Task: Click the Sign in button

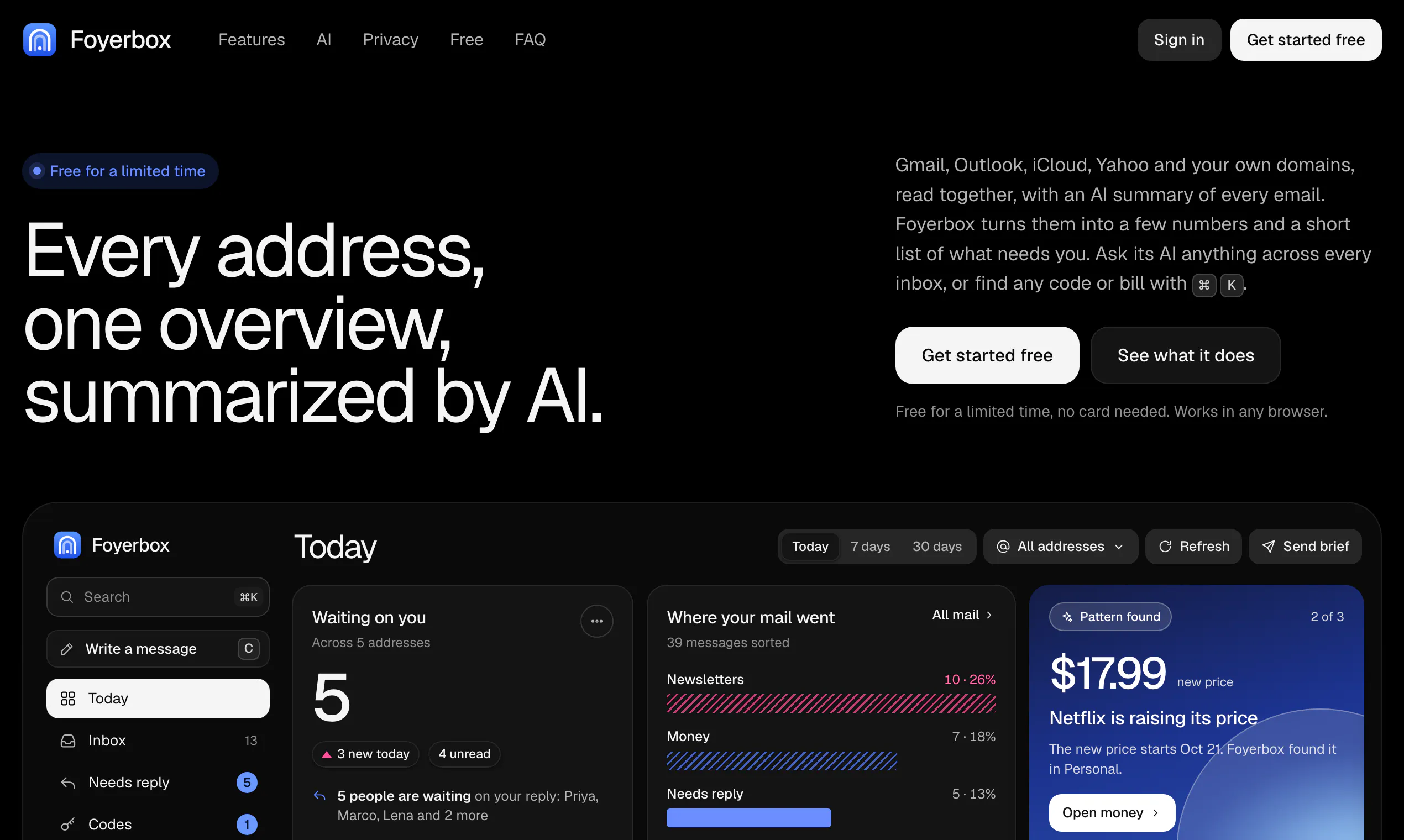Action: click(x=1178, y=40)
